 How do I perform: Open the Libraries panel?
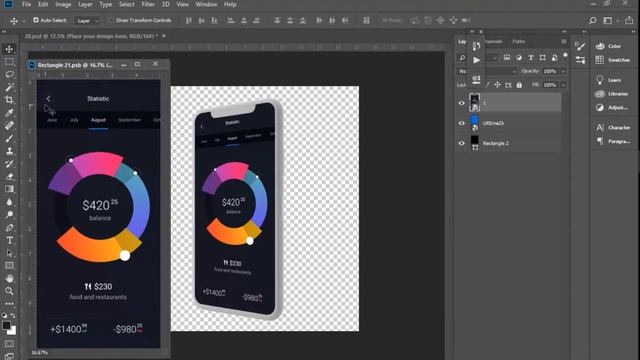point(611,94)
